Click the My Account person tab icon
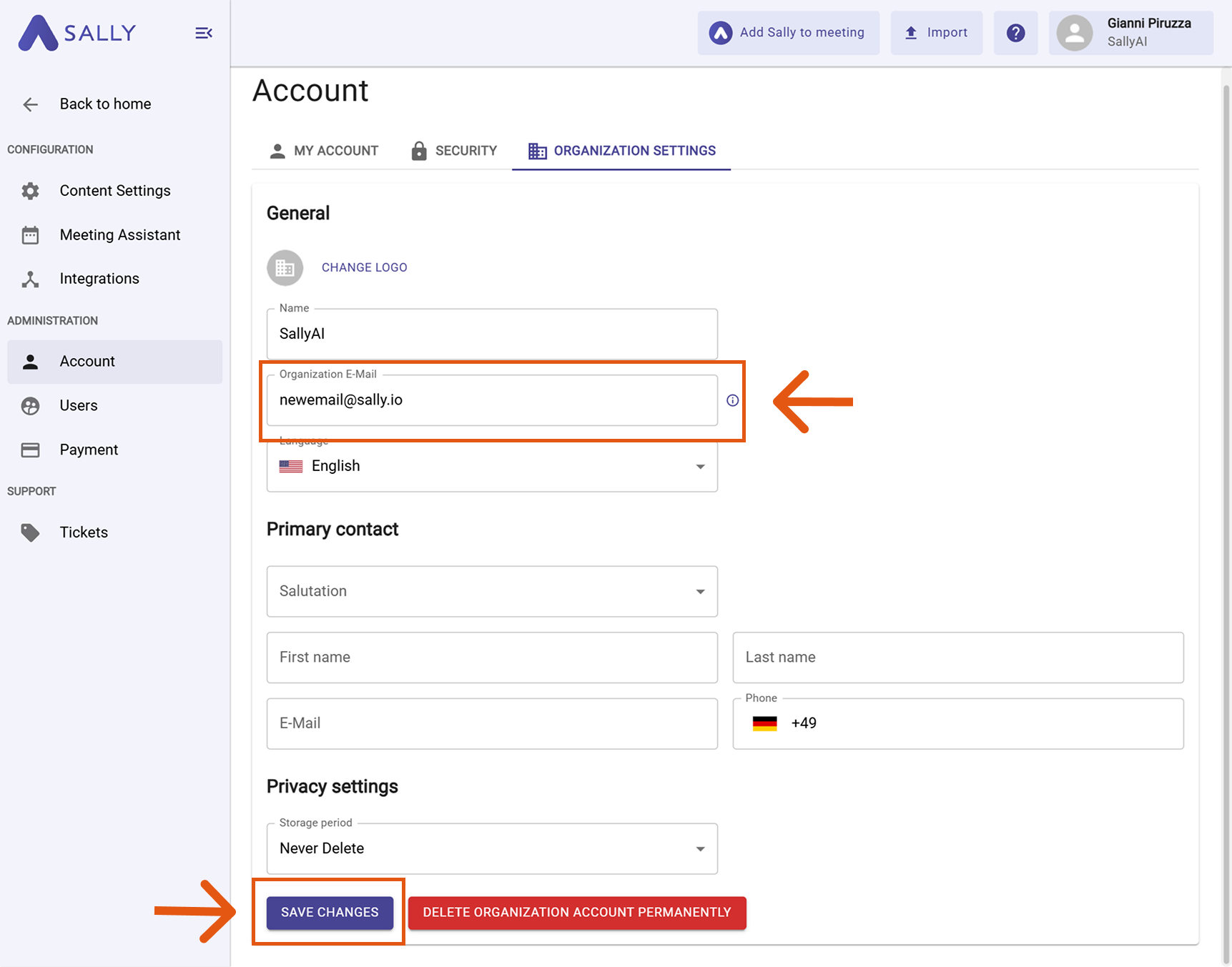Image resolution: width=1232 pixels, height=967 pixels. point(277,151)
